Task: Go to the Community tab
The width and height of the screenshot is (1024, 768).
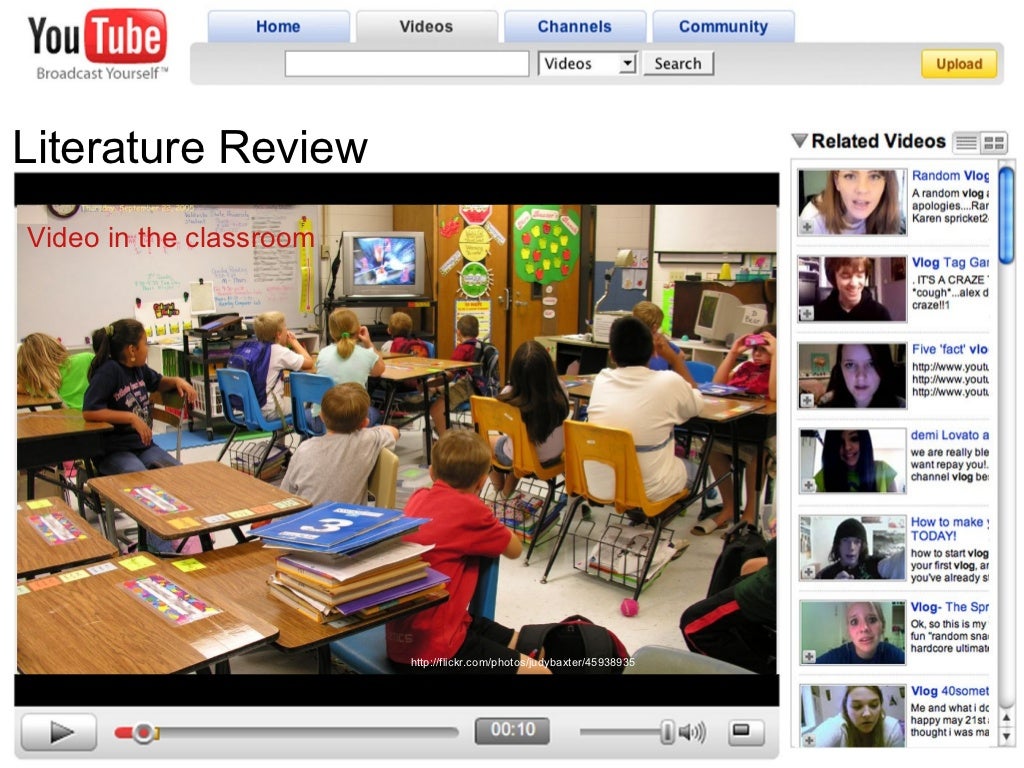Action: point(724,27)
